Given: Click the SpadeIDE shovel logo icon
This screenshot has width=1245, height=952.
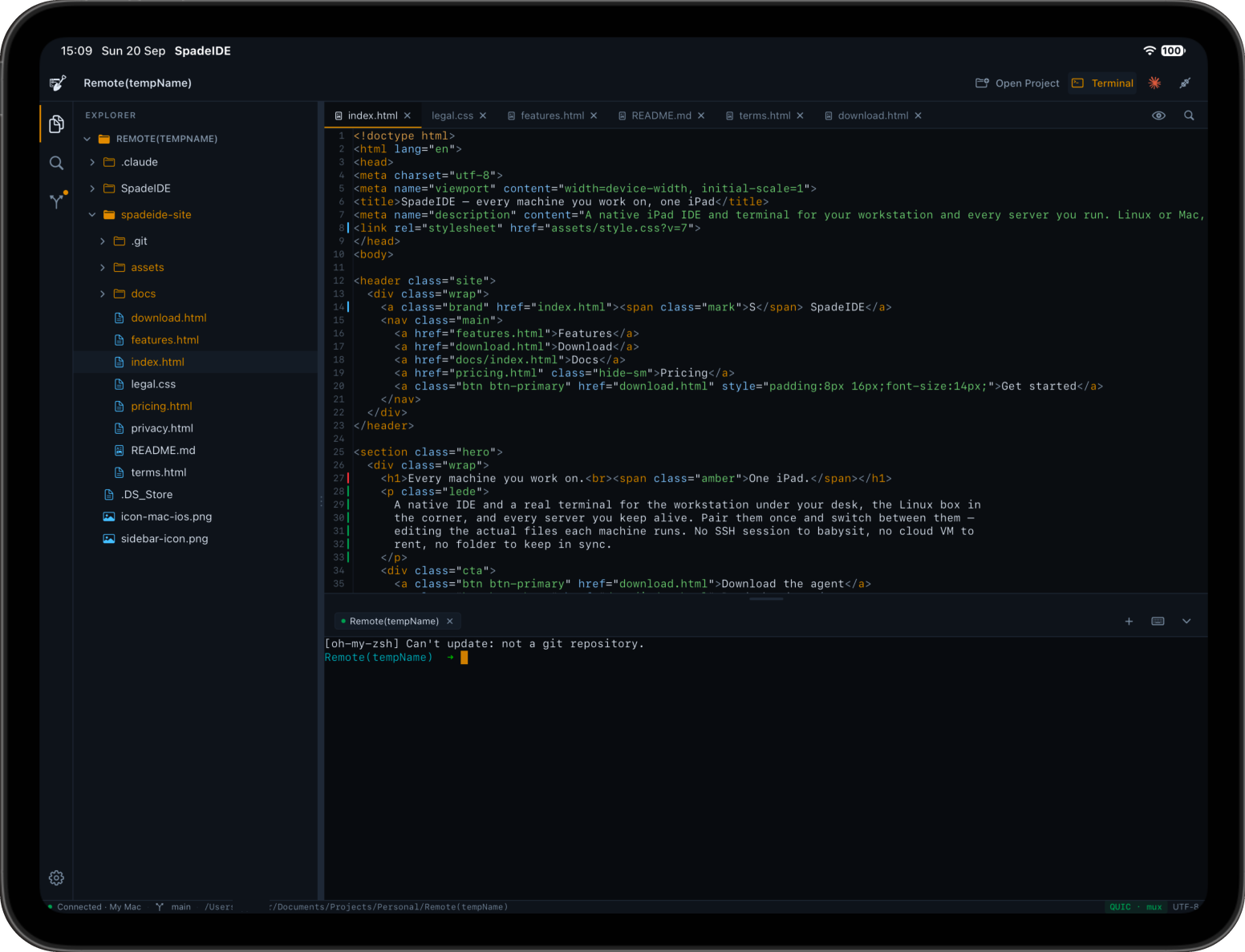Looking at the screenshot, I should coord(58,83).
